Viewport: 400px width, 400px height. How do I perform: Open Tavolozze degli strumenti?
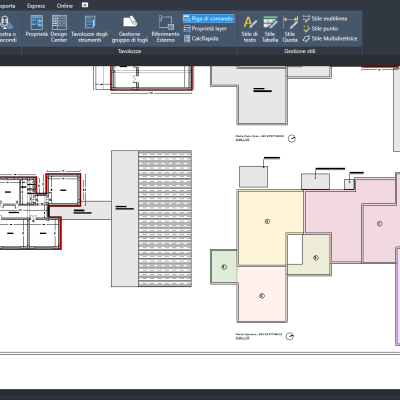coord(89,29)
